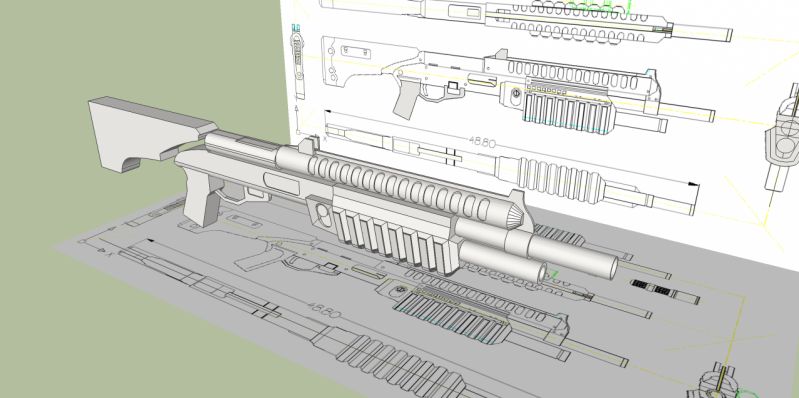Click the 48.80 dimension on the floor drawing
The image size is (799, 398).
point(323,310)
